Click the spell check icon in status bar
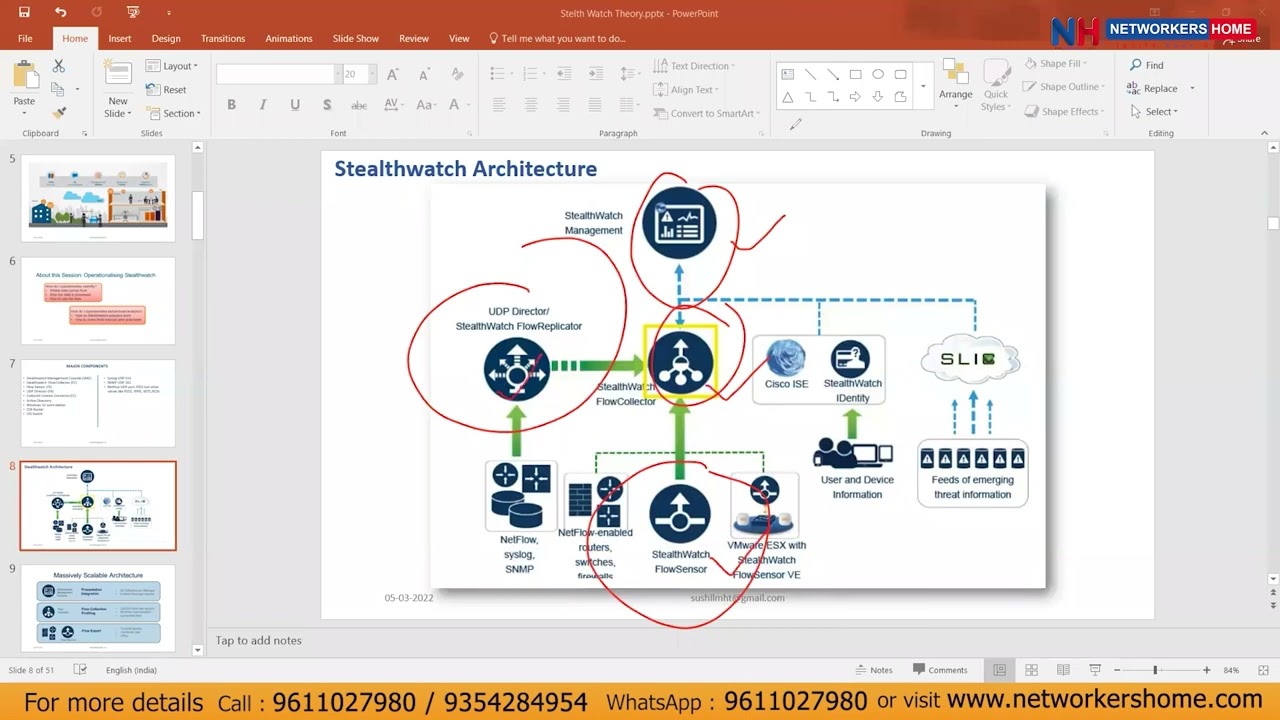1280x720 pixels. point(80,670)
